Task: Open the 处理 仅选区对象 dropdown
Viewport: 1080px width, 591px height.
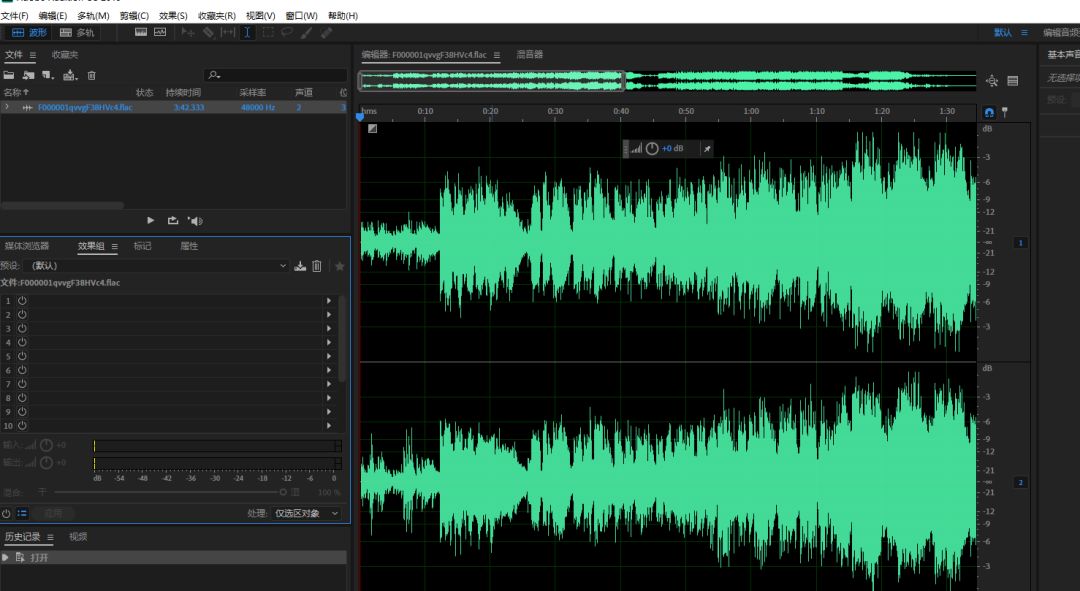Action: coord(306,513)
